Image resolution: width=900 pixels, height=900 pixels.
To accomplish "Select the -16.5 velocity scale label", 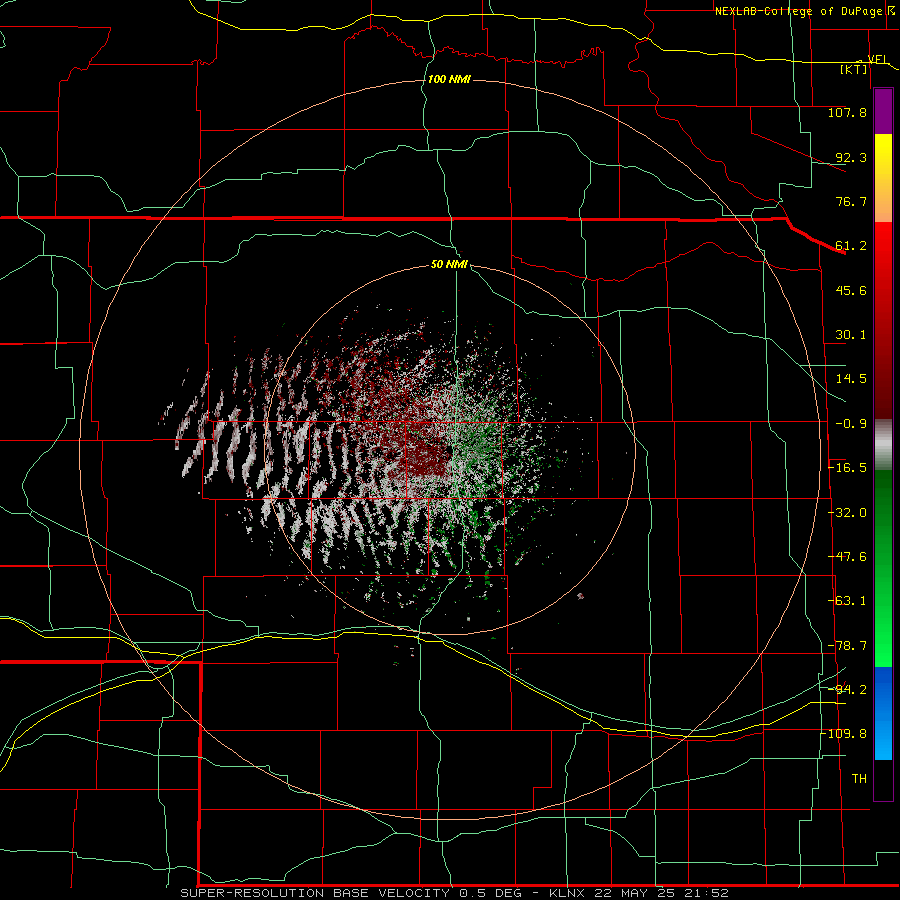I will pos(847,468).
